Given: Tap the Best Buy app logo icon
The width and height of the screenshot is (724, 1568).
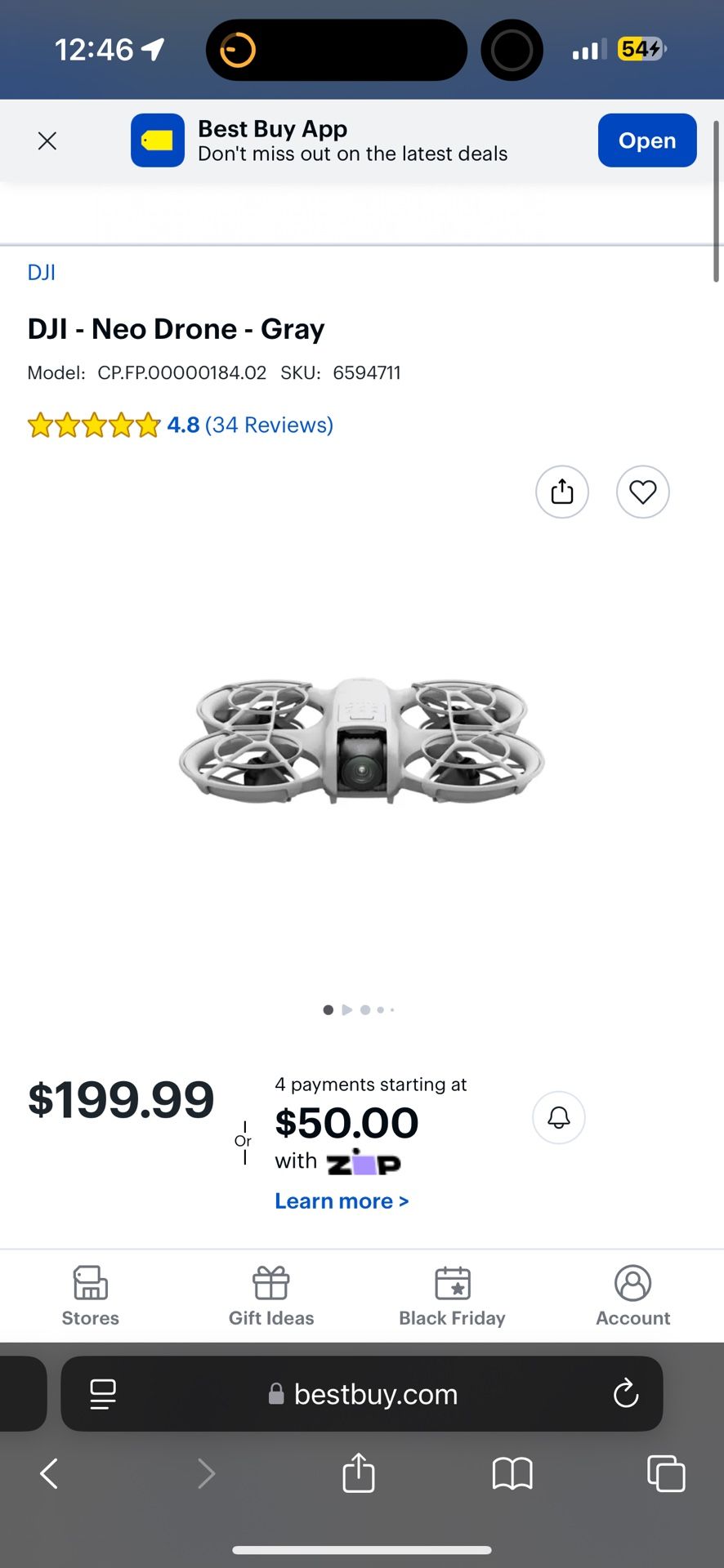Looking at the screenshot, I should pos(158,140).
